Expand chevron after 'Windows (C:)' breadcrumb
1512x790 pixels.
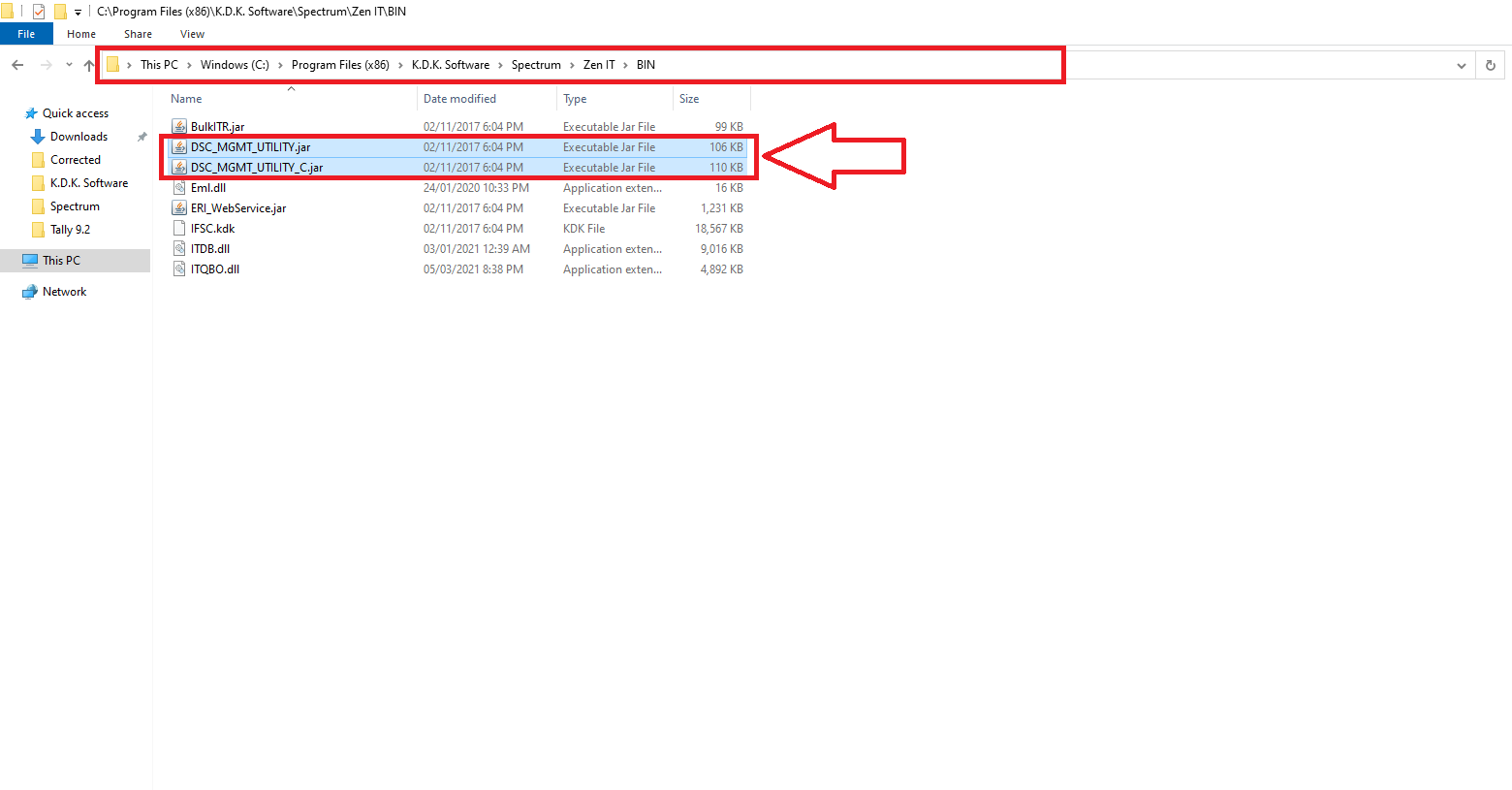click(x=280, y=65)
